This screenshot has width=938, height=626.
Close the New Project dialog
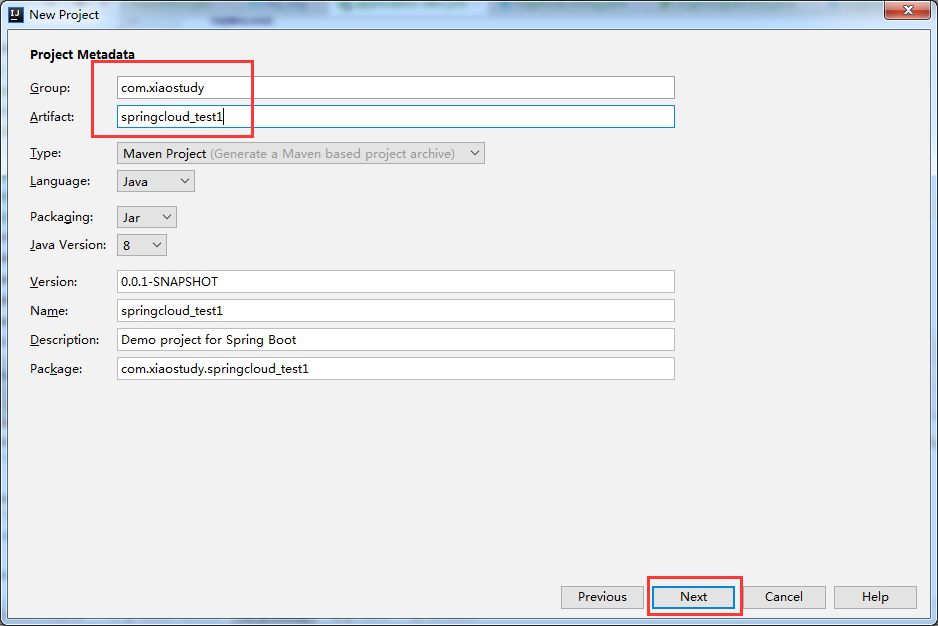907,10
